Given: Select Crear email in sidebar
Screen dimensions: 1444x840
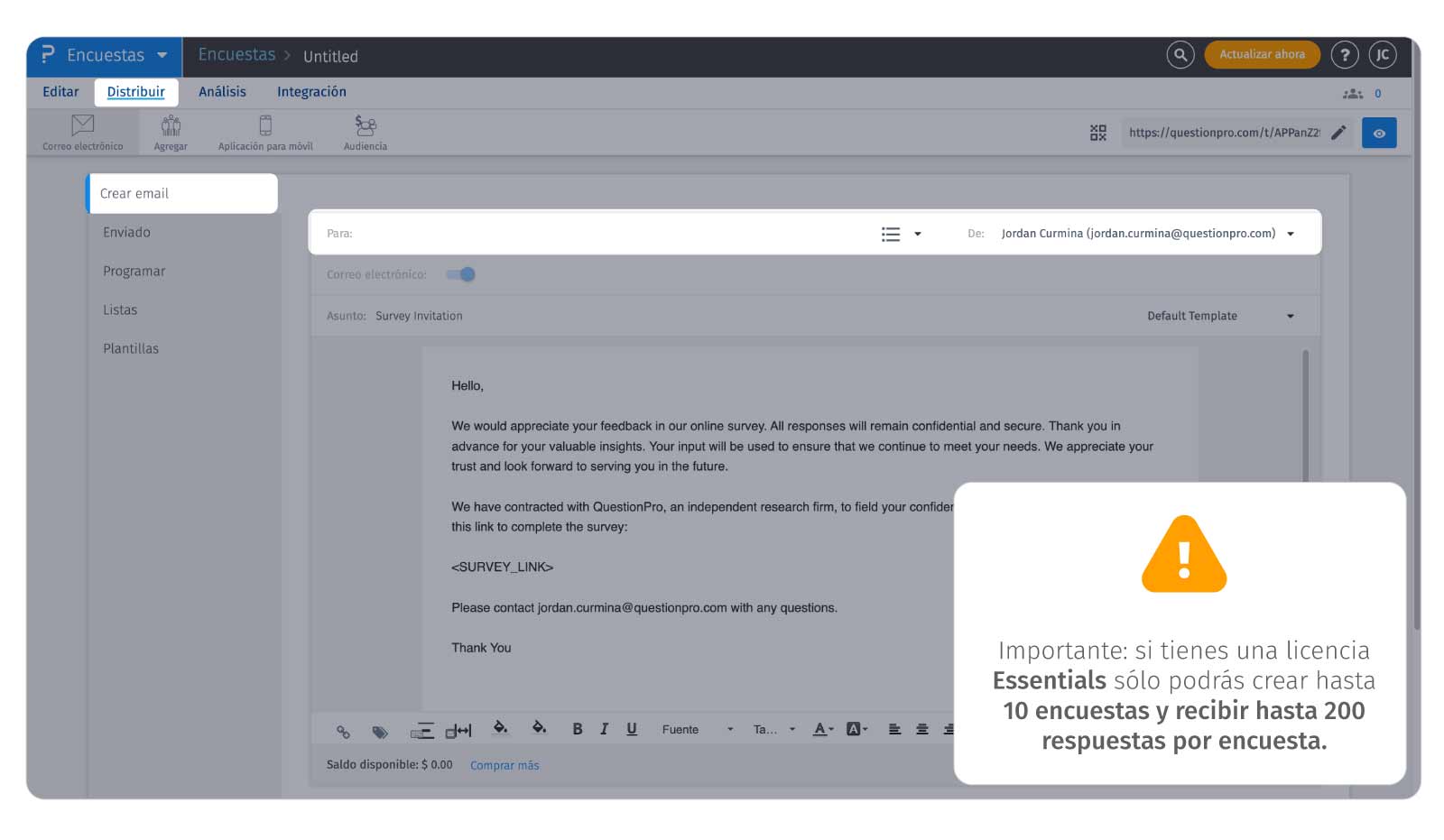Looking at the screenshot, I should coord(181,193).
